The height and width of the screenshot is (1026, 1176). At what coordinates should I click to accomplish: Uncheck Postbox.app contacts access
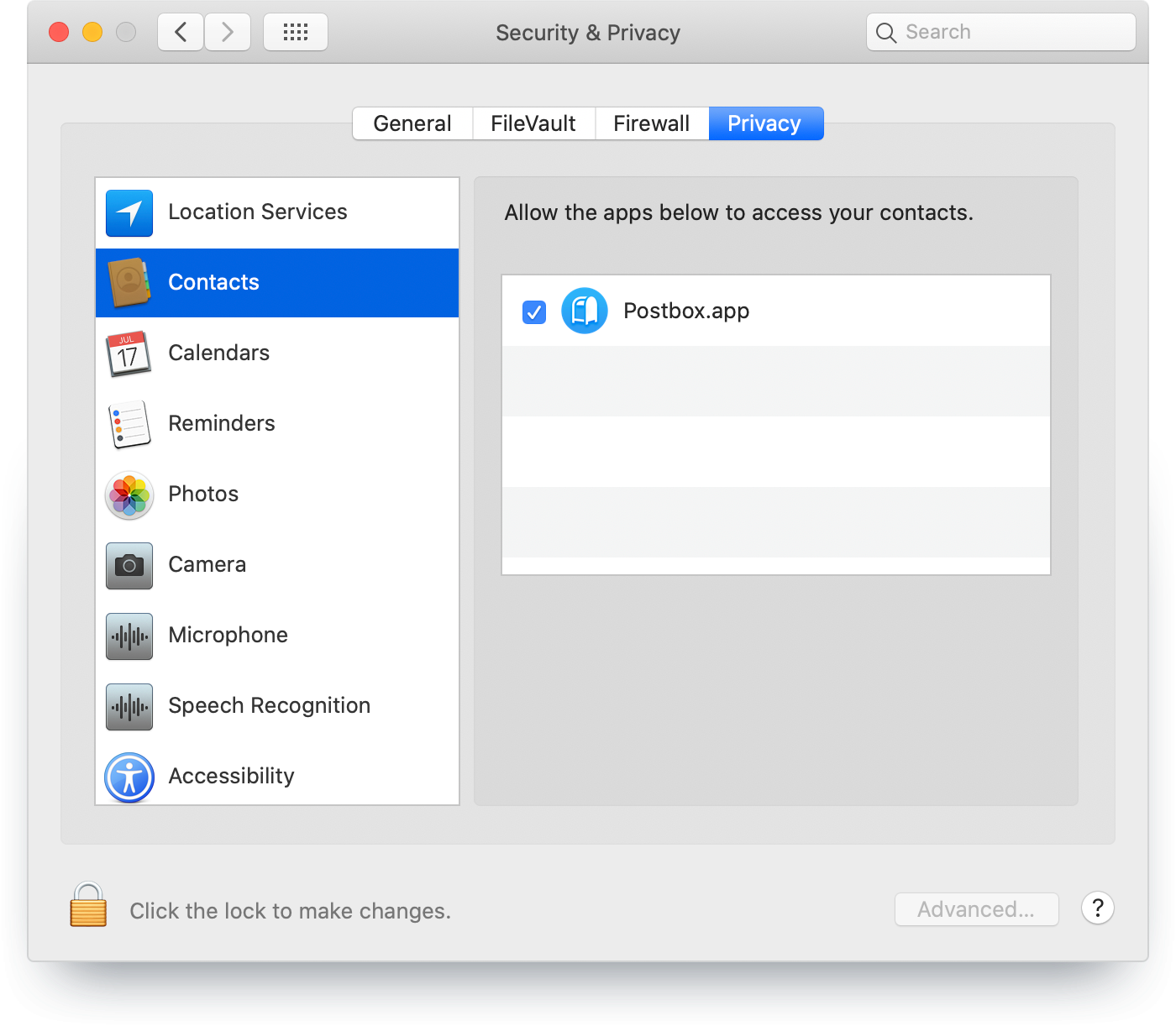(x=534, y=311)
